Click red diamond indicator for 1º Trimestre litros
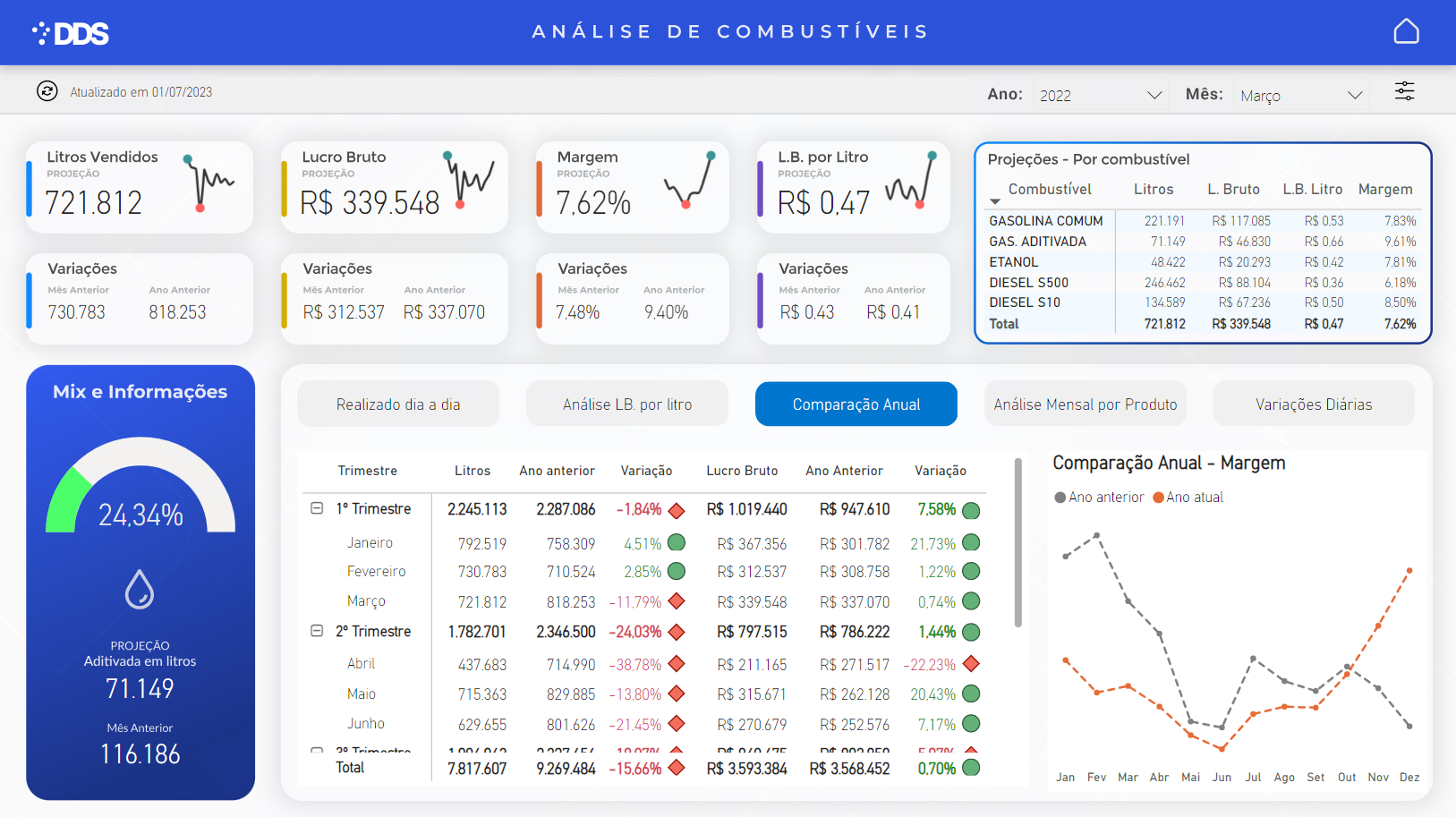The height and width of the screenshot is (817, 1456). pos(677,510)
